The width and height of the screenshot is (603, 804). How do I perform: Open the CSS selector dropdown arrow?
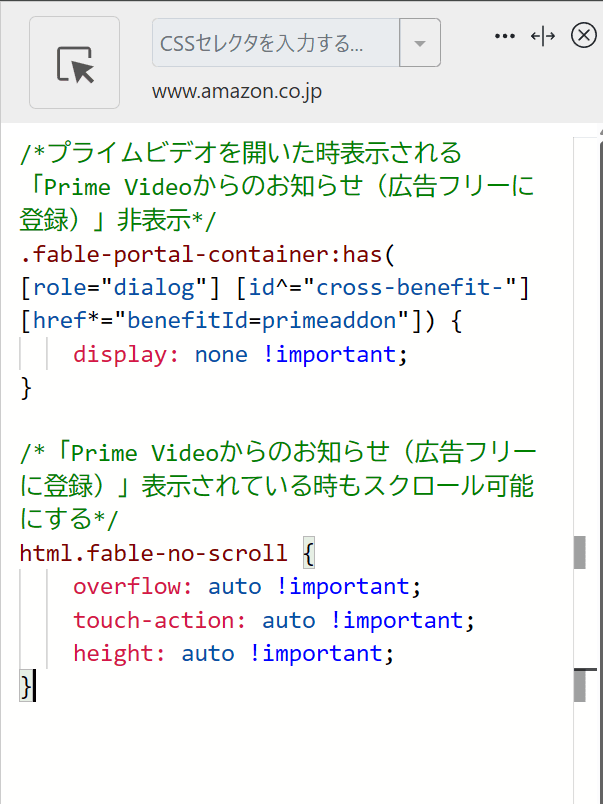[420, 43]
